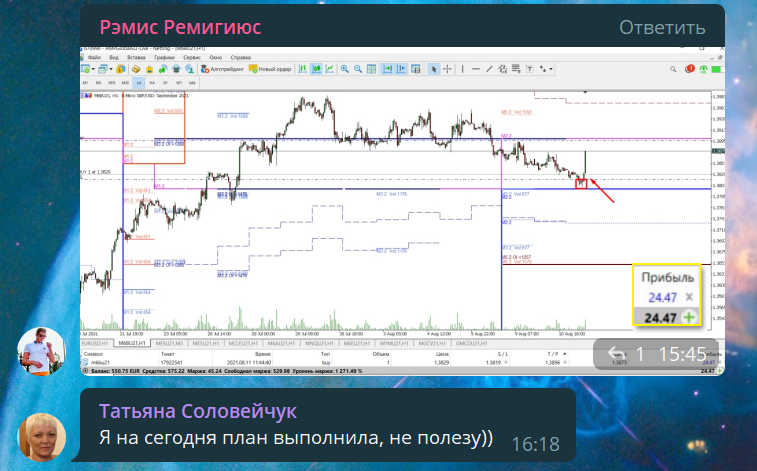Select candlestick chart type icon

click(317, 69)
